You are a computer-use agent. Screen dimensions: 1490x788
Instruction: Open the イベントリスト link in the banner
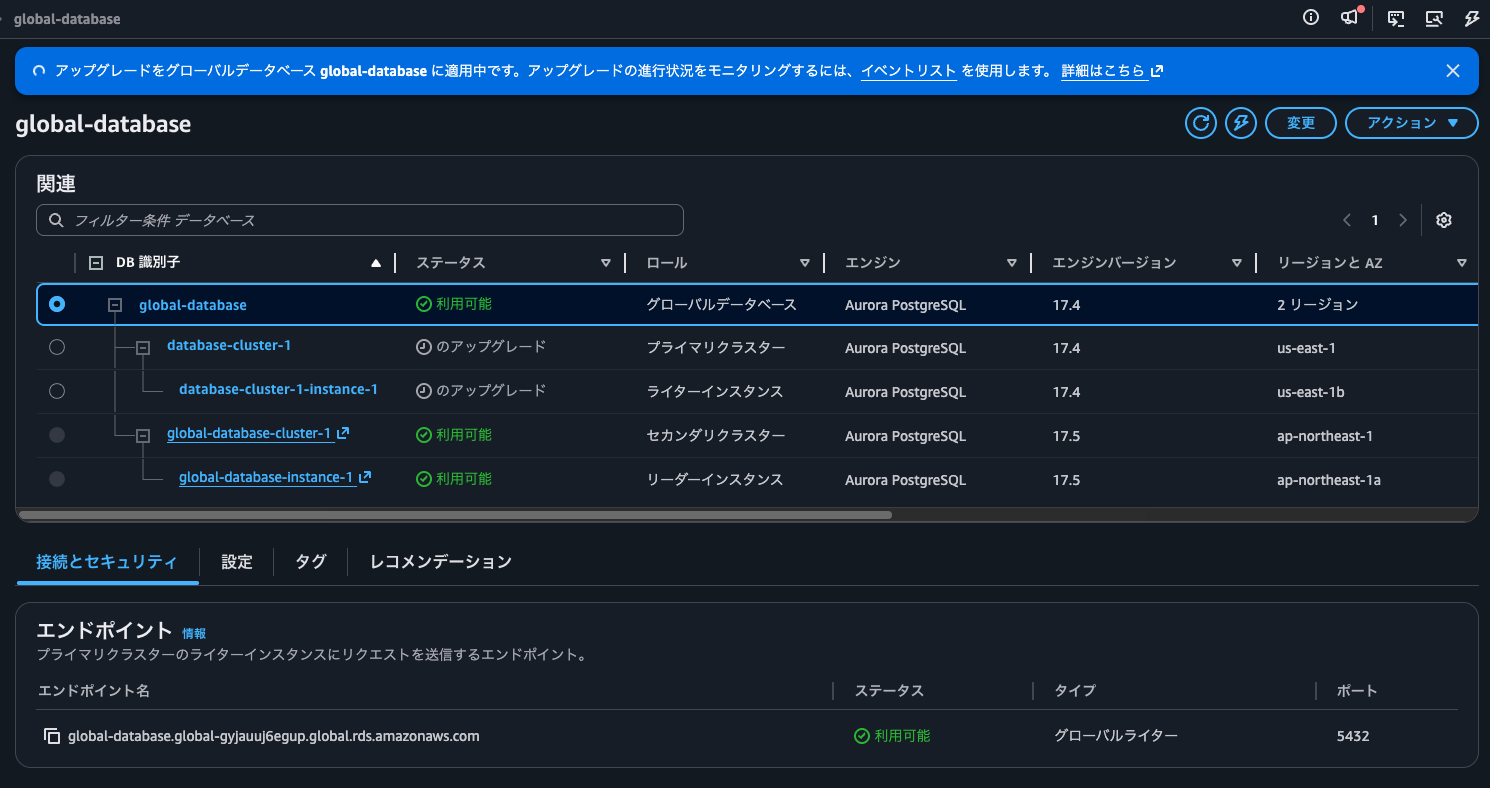908,71
